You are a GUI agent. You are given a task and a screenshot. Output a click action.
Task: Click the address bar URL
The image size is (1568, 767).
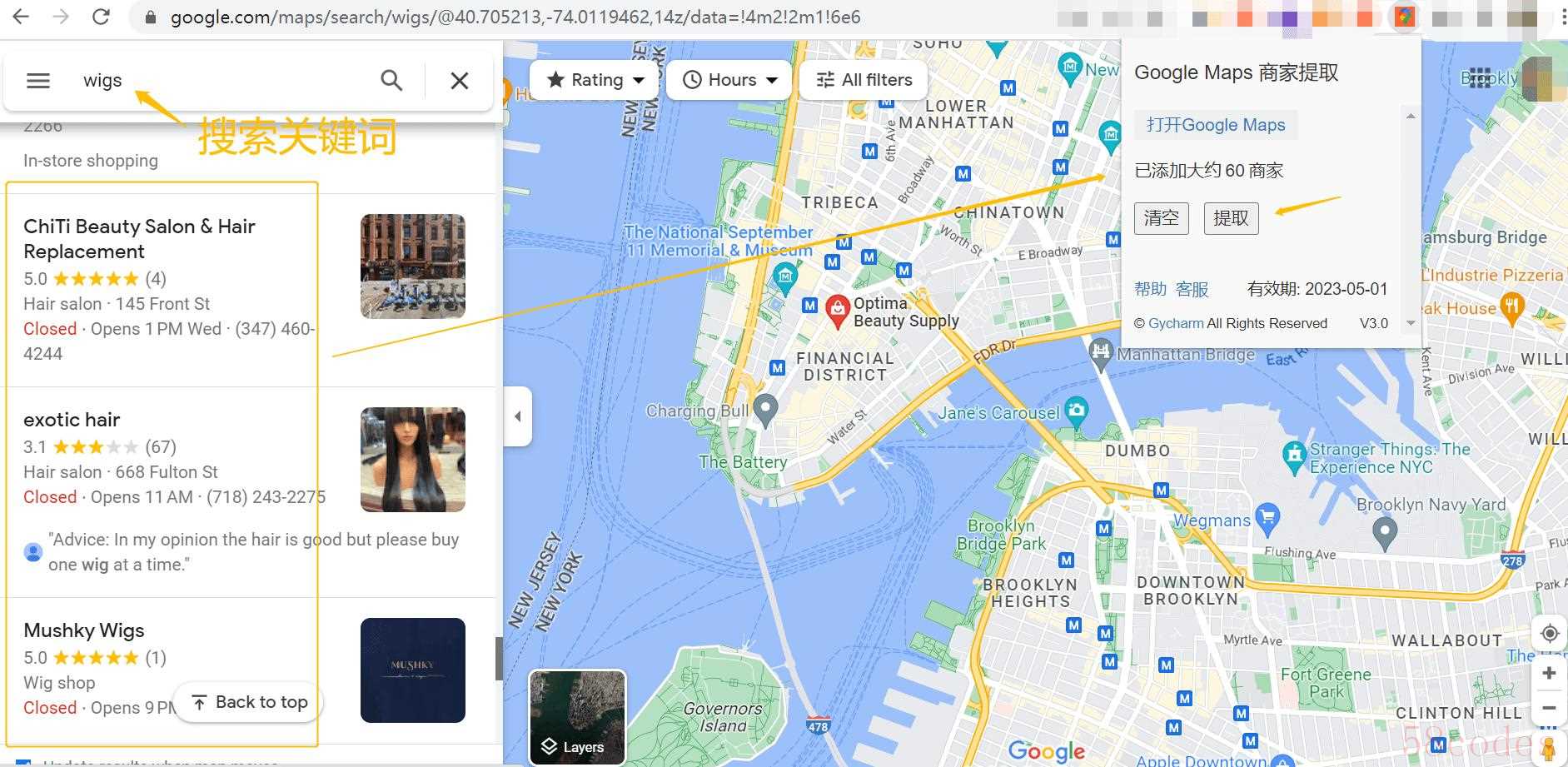click(x=515, y=17)
